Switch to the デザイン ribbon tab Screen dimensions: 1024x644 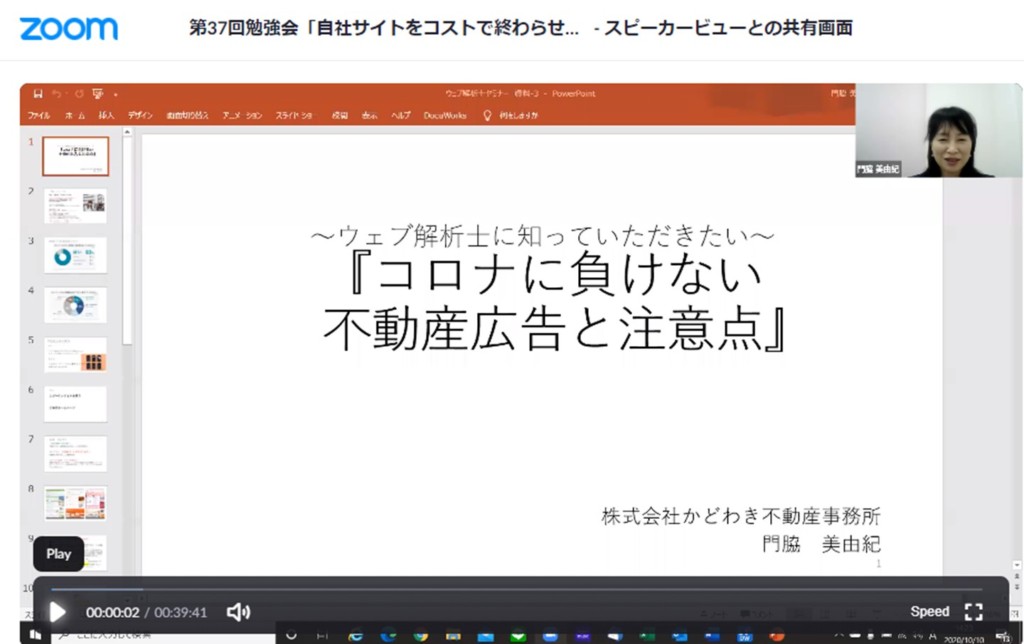140,116
